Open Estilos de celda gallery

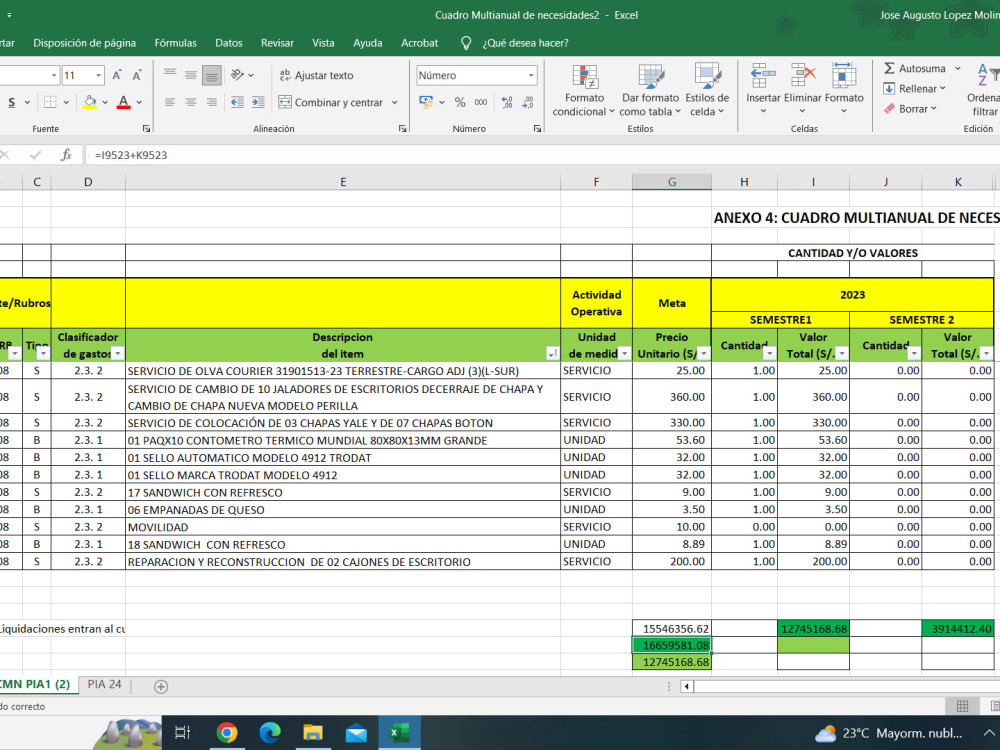[707, 91]
